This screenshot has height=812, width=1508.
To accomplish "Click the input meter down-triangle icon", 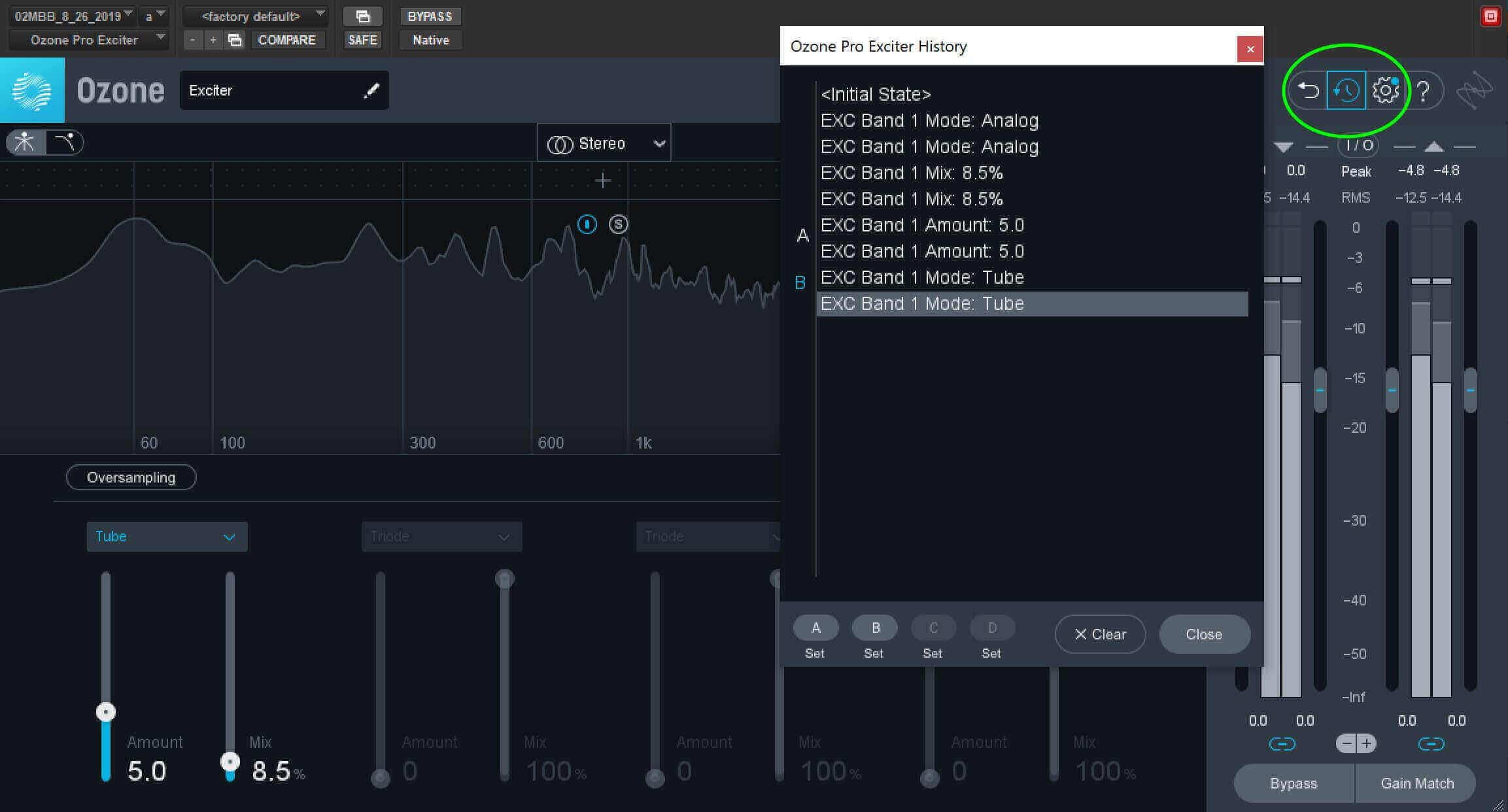I will click(1283, 147).
